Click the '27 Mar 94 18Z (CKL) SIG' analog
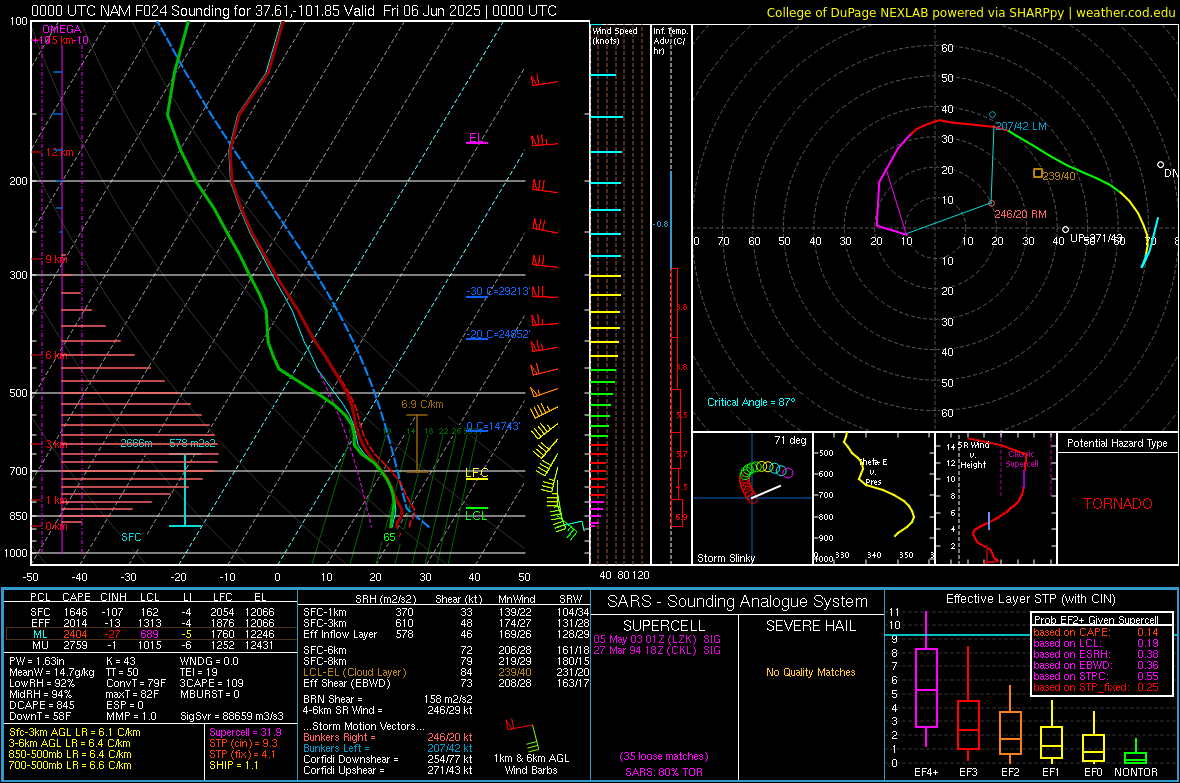This screenshot has width=1180, height=783. (657, 650)
